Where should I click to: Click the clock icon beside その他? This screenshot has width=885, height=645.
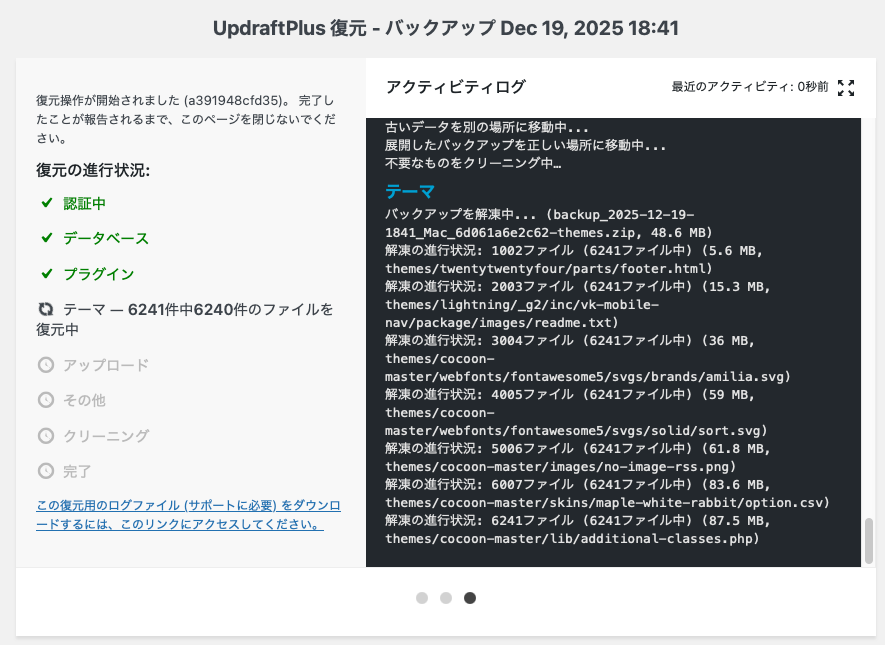pos(46,400)
